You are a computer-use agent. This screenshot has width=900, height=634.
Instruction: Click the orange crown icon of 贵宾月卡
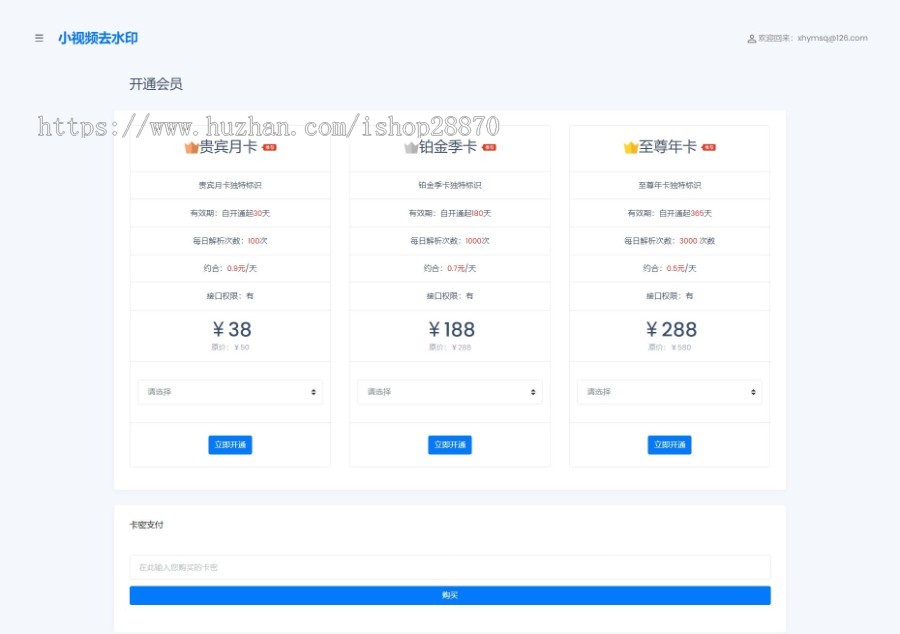[191, 147]
